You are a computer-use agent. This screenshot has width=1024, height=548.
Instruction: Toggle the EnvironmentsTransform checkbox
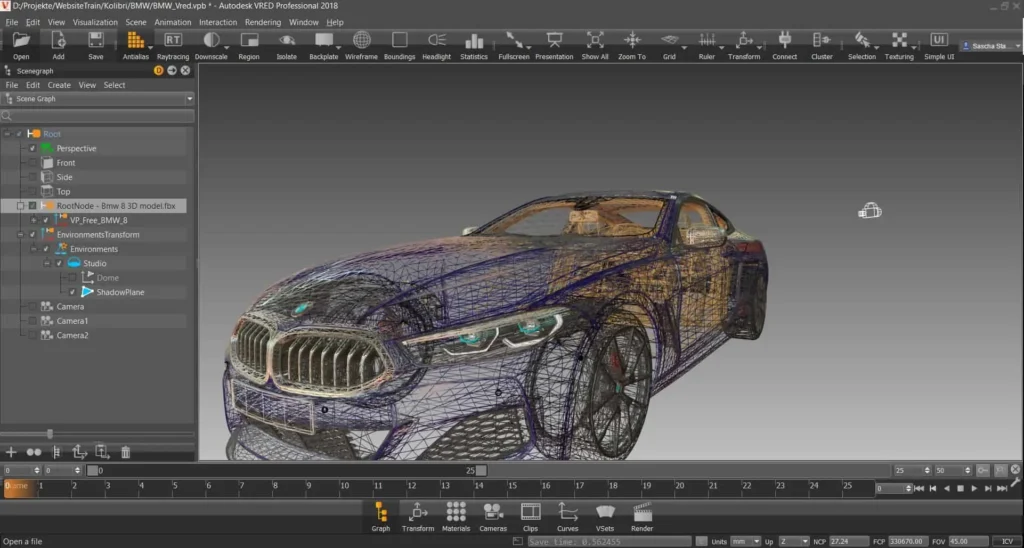(x=32, y=234)
